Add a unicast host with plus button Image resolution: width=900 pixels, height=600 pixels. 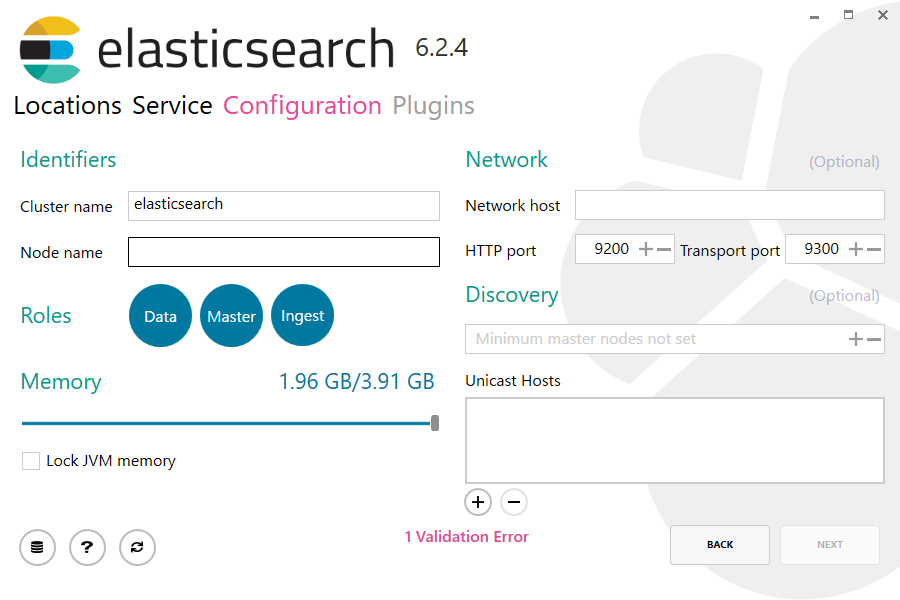478,502
